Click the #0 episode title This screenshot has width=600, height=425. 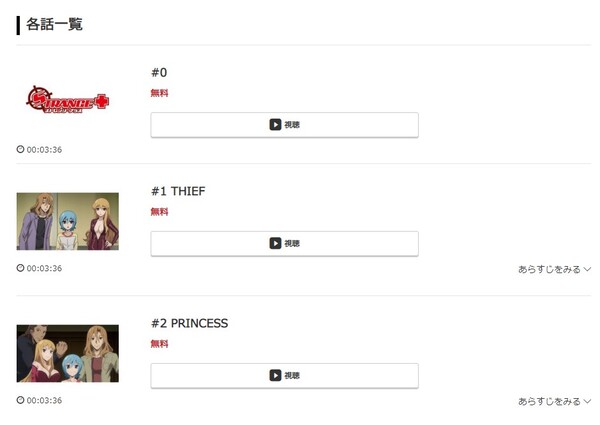pyautogui.click(x=159, y=73)
